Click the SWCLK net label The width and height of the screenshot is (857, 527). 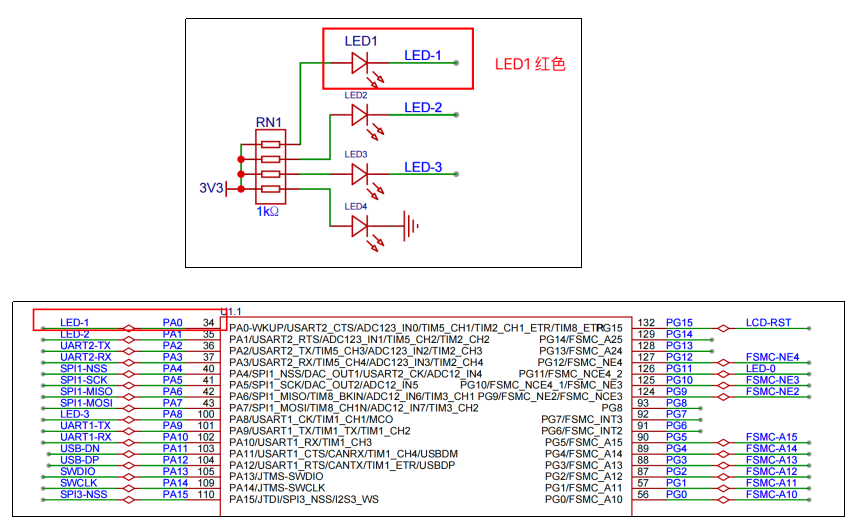tap(78, 482)
